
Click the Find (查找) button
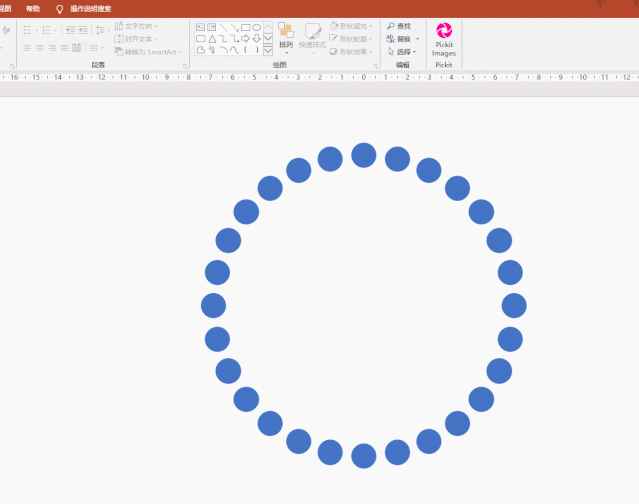(x=399, y=26)
